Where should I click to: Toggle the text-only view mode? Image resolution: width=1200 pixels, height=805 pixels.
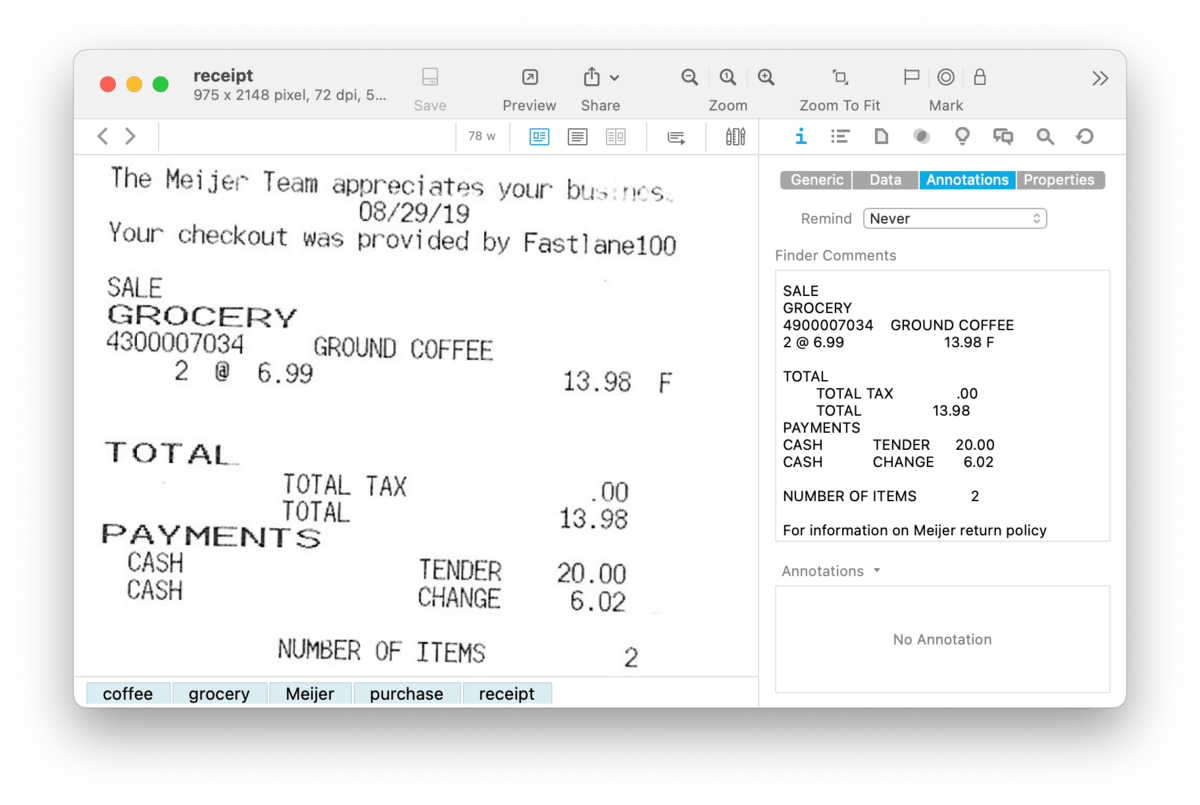tap(577, 137)
